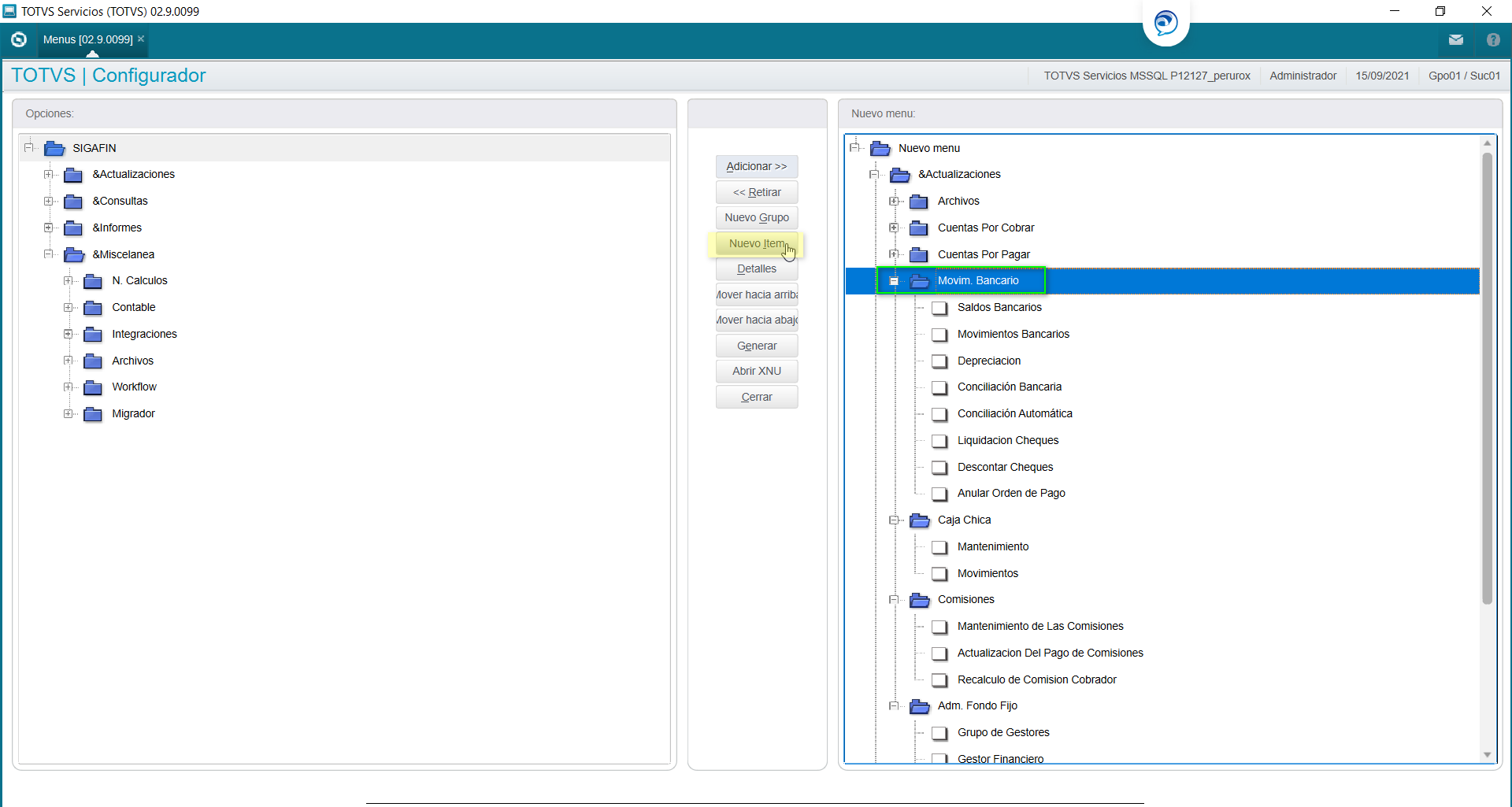
Task: Select Mantenimiento de Las Comisiones item
Action: tap(1040, 626)
